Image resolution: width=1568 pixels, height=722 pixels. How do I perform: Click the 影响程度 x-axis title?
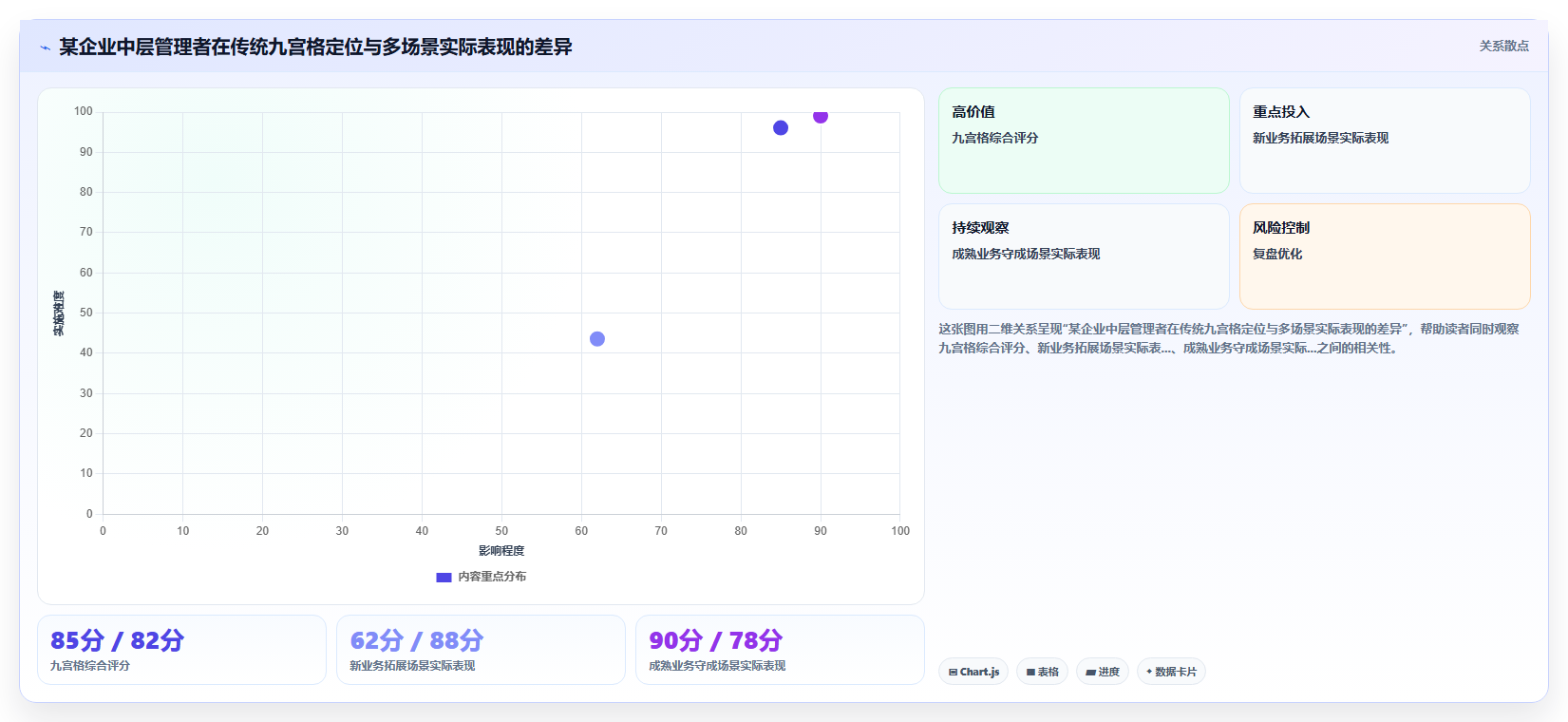click(x=501, y=551)
